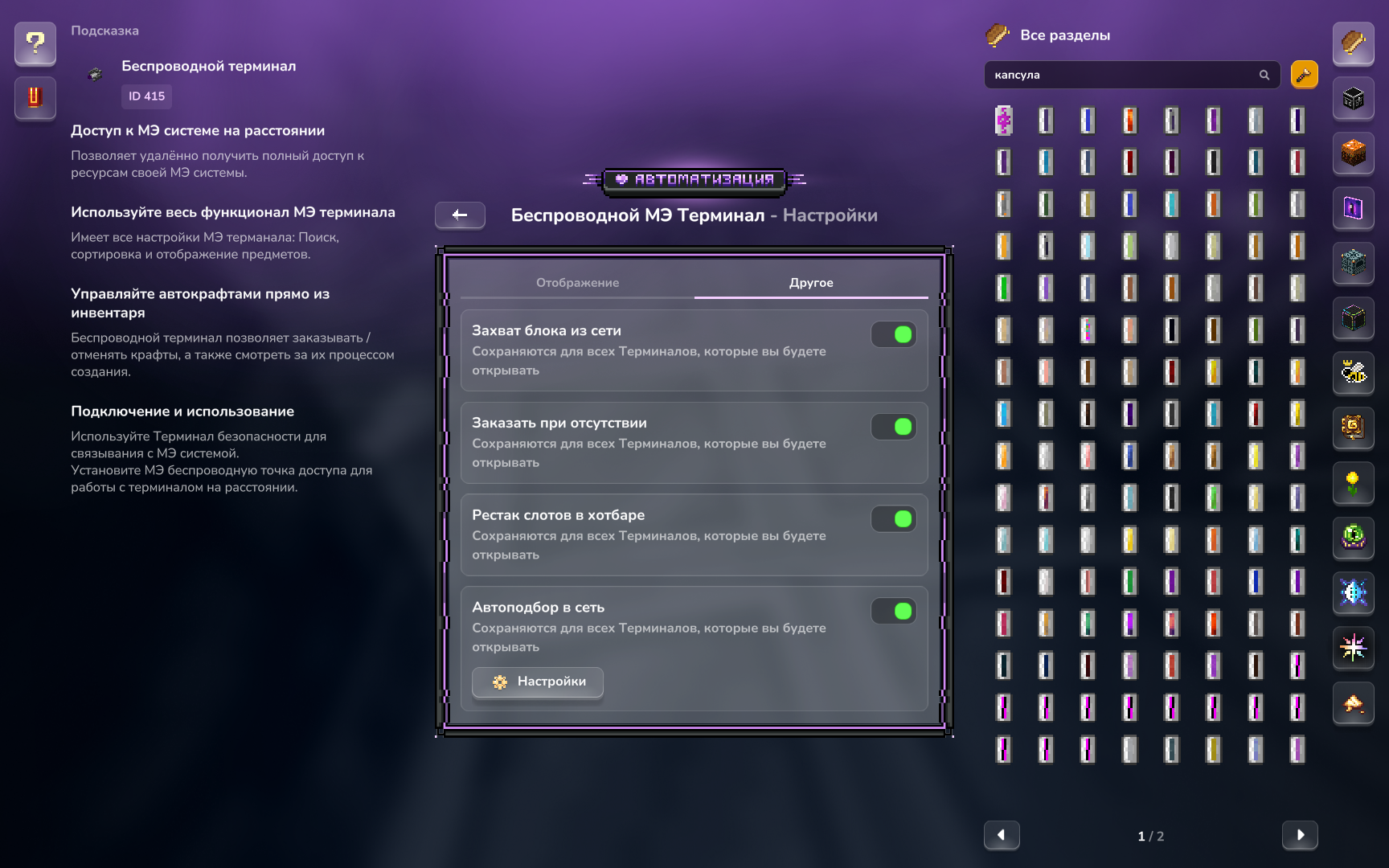Switch to the Отображение tab
Image resolution: width=1389 pixels, height=868 pixels.
[577, 283]
